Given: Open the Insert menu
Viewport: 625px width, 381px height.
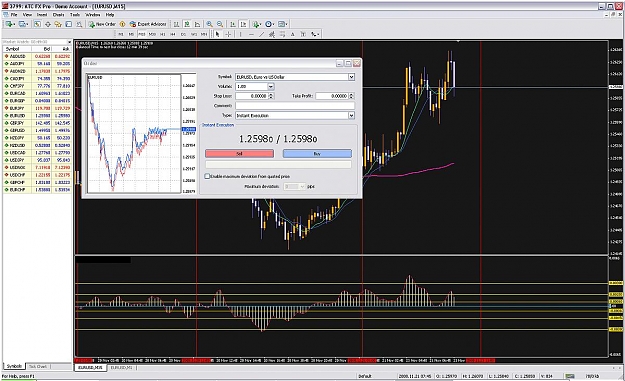Looking at the screenshot, I should click(x=42, y=15).
